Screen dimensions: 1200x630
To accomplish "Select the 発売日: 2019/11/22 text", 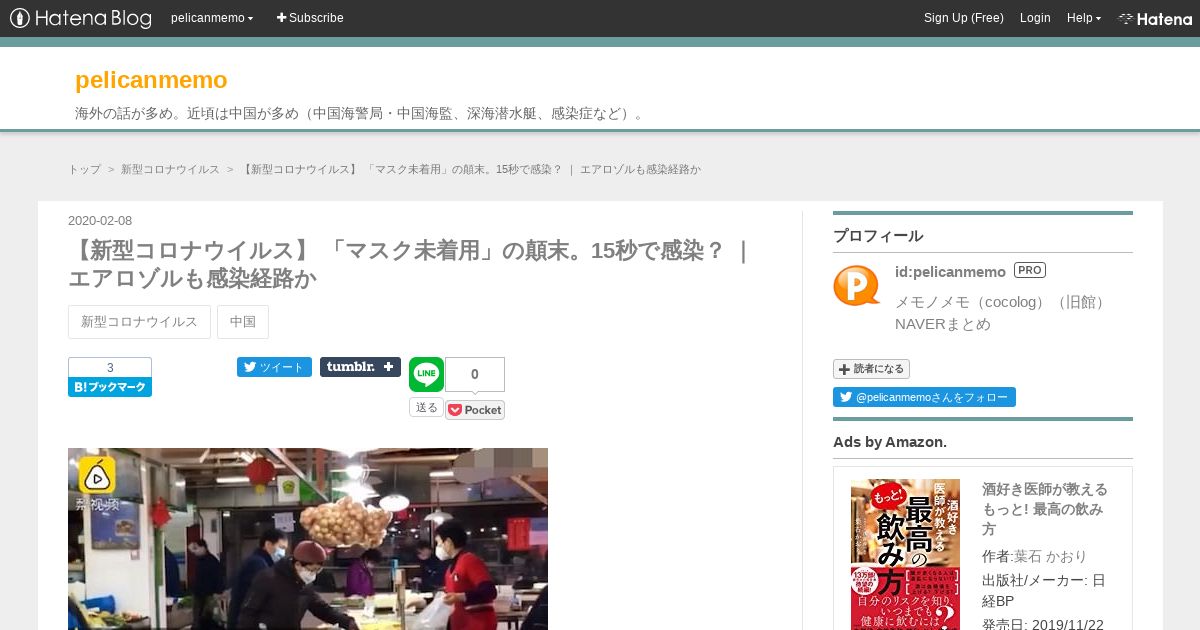I will [x=1043, y=624].
